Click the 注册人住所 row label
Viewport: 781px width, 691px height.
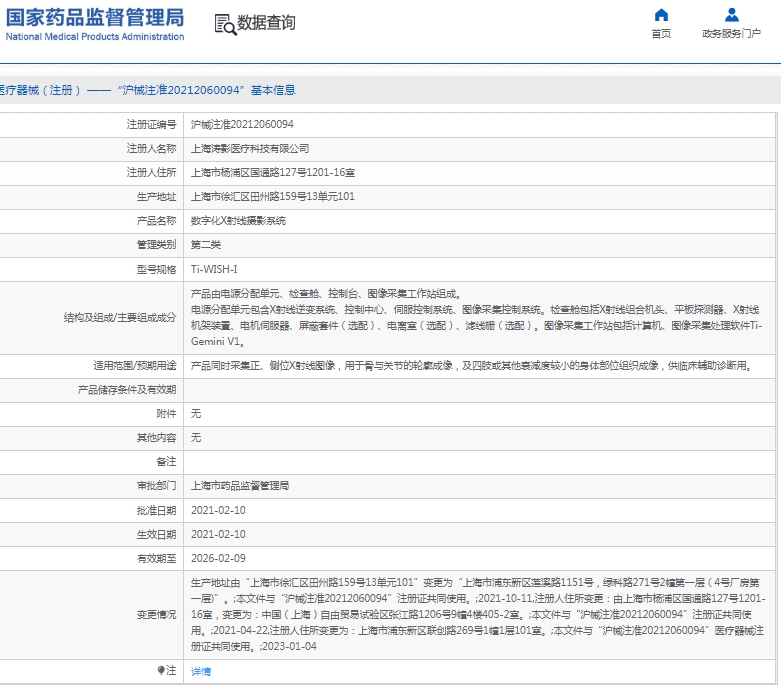[151, 172]
